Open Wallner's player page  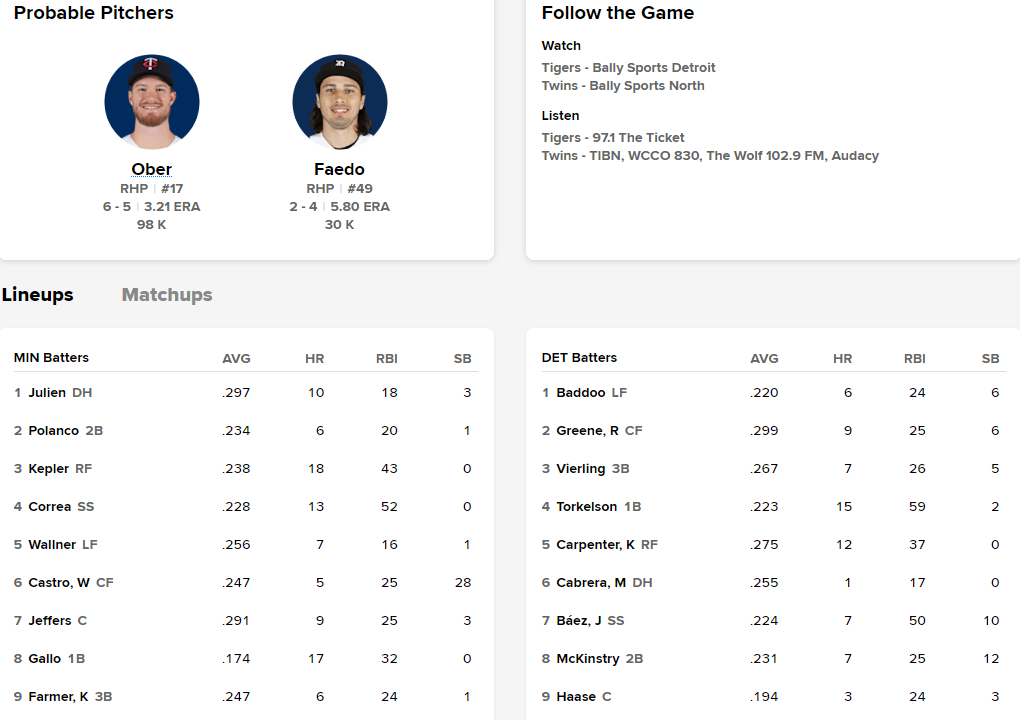53,545
